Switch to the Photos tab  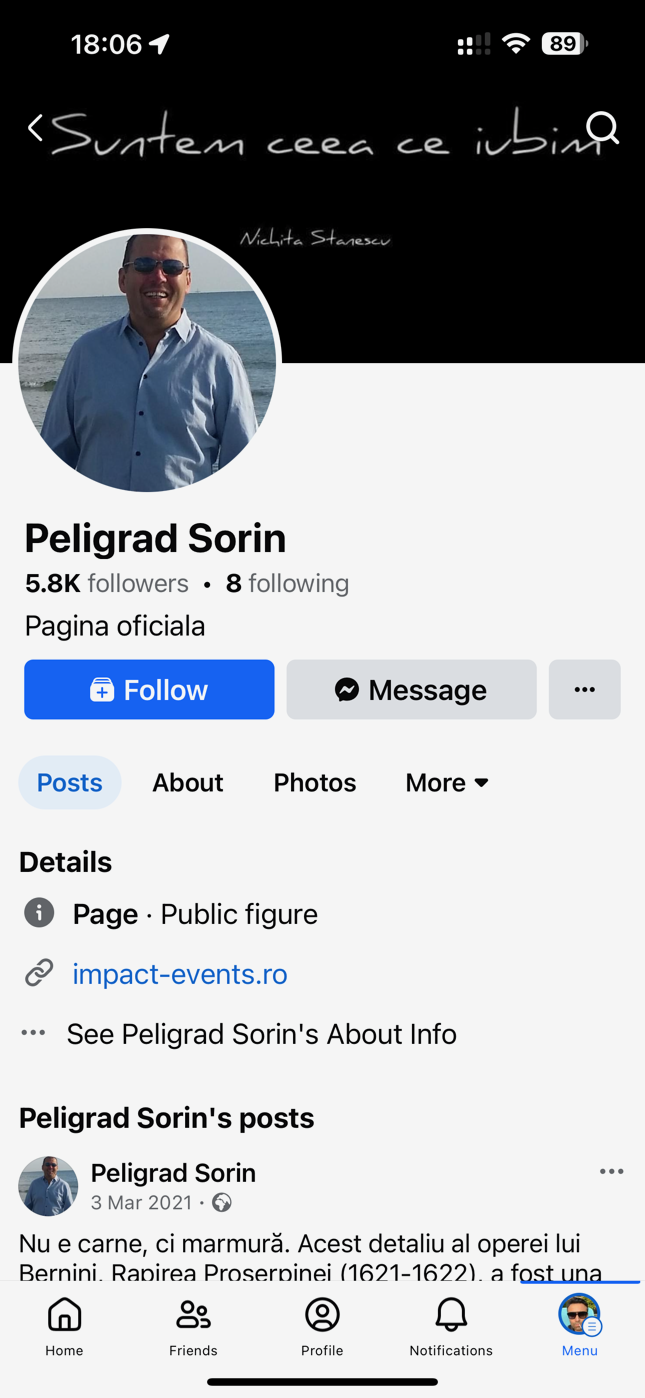pos(314,782)
